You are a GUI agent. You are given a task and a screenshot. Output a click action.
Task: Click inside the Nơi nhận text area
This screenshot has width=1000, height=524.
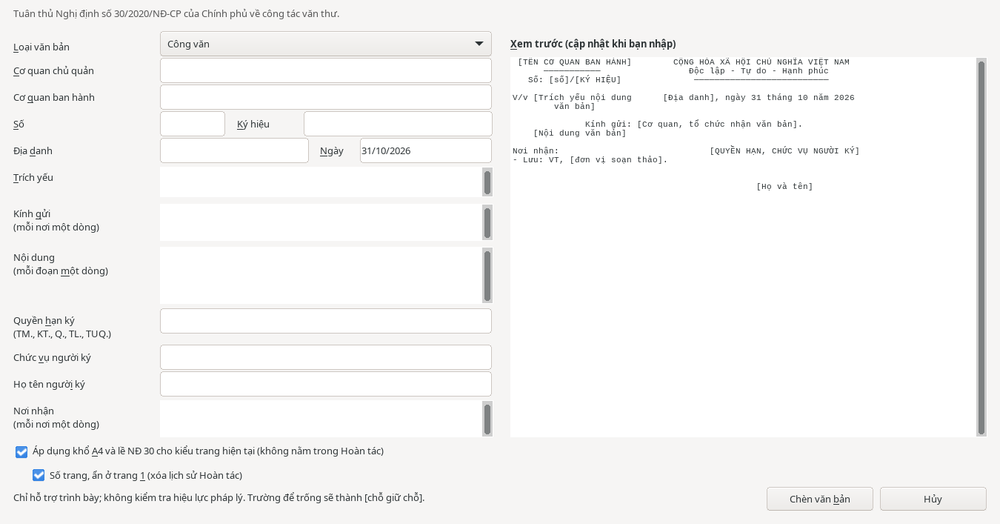321,418
